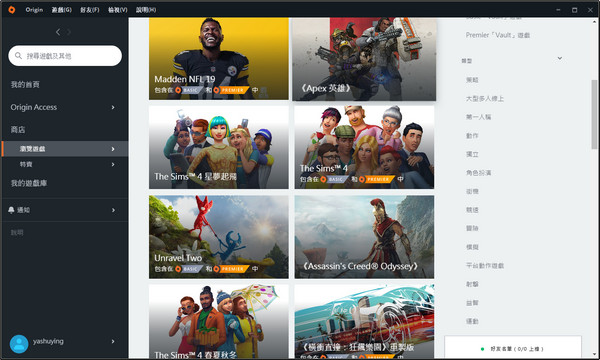
Task: Filter by 獨立 genre
Action: [472, 154]
